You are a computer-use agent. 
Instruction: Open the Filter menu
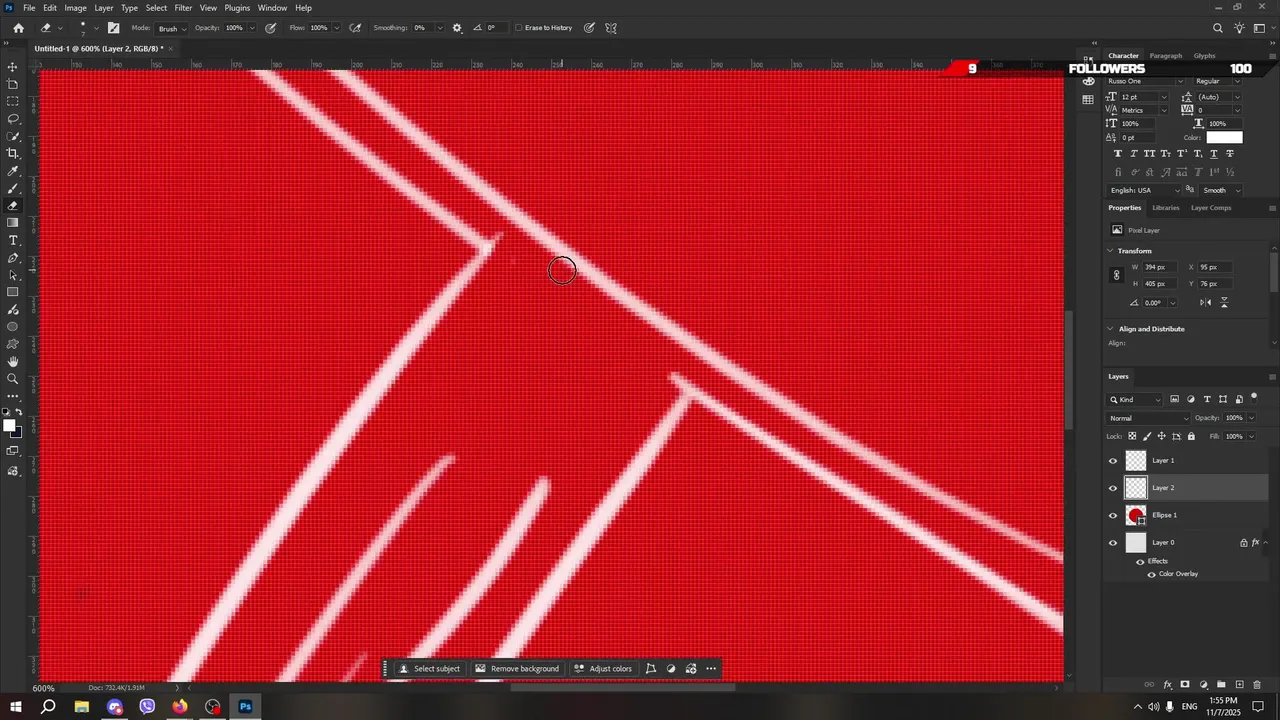183,8
